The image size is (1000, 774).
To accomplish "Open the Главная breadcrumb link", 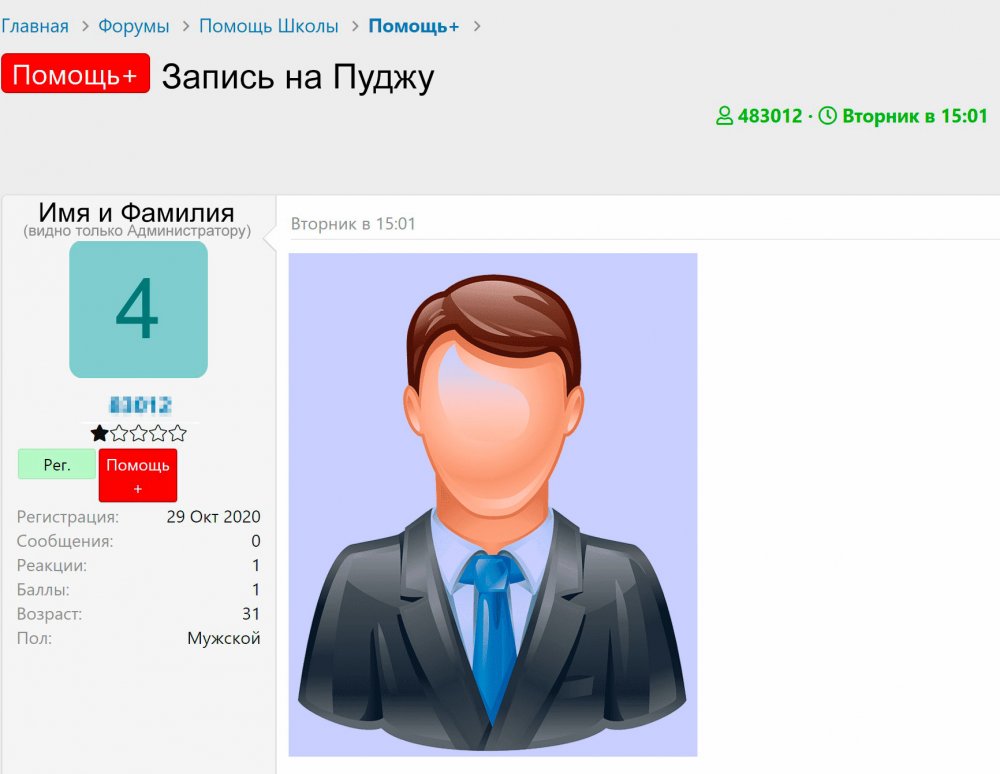I will pyautogui.click(x=34, y=26).
